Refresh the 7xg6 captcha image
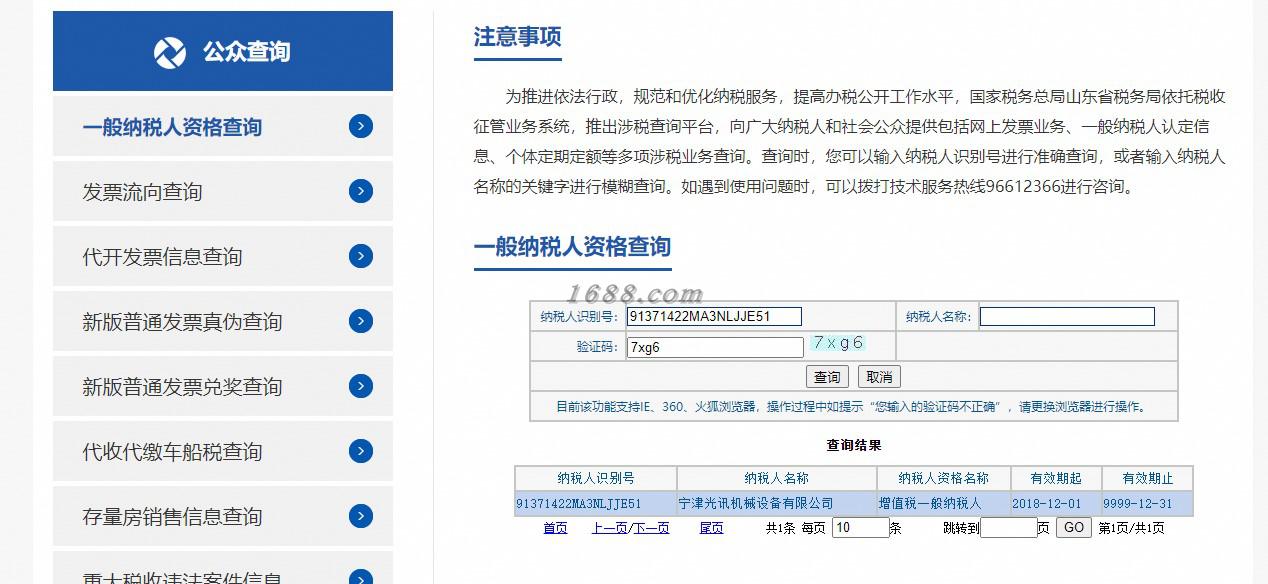Viewport: 1268px width, 584px height. (838, 343)
